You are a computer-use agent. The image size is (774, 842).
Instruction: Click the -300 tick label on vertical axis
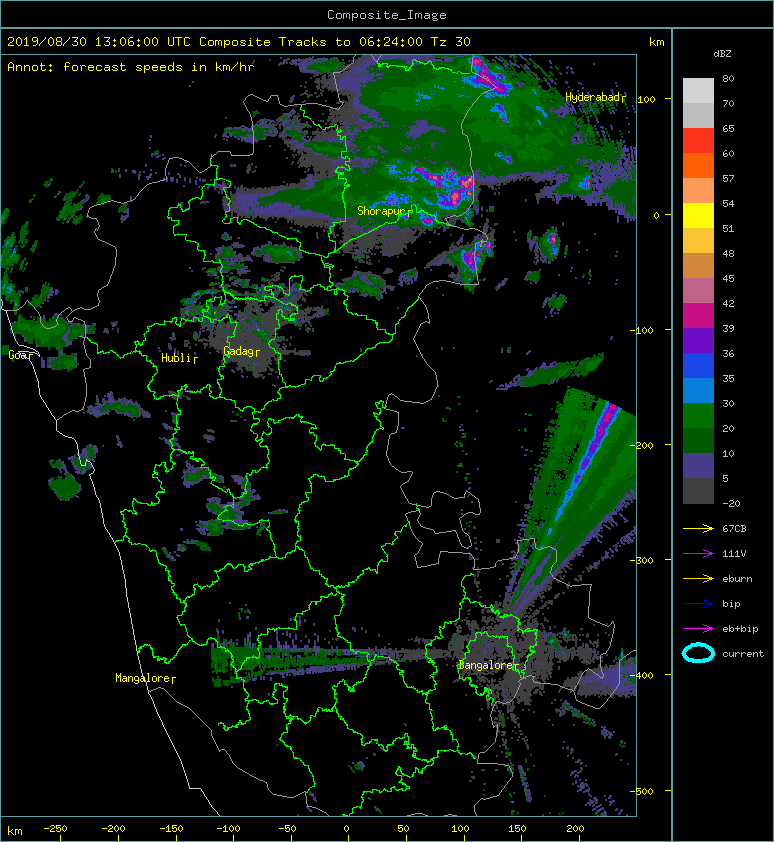tap(641, 560)
